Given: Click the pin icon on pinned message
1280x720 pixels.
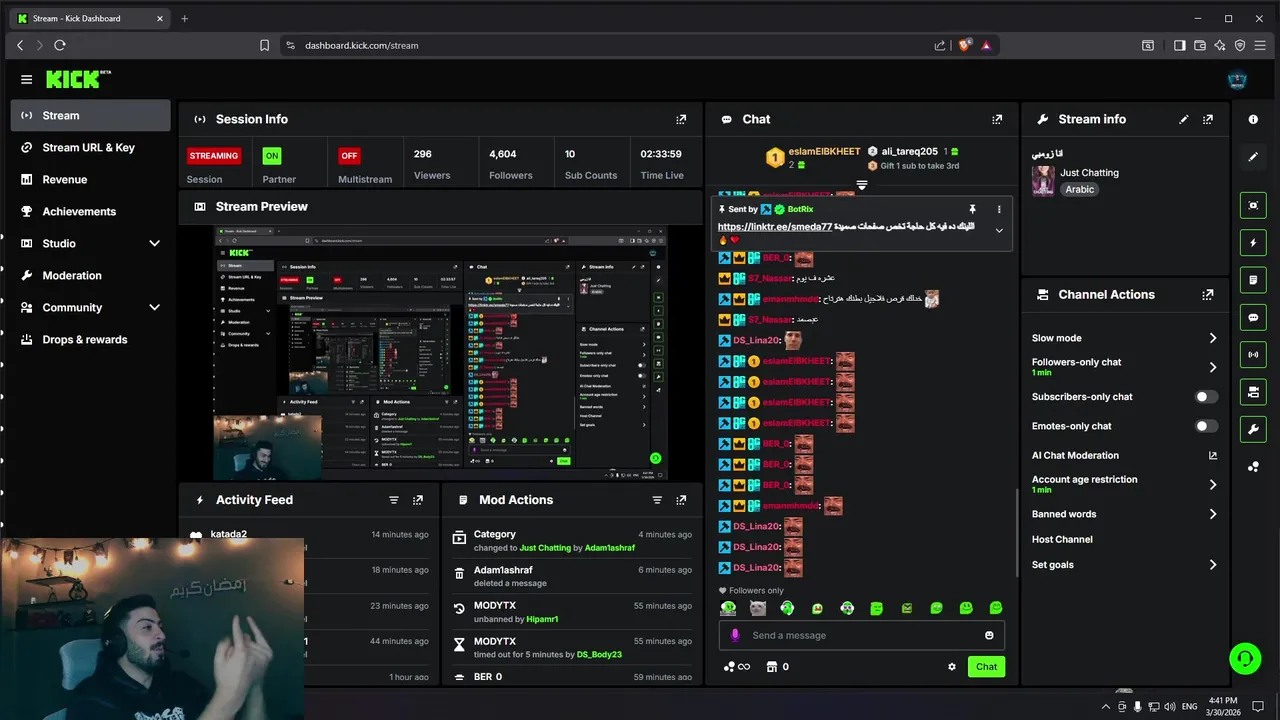Looking at the screenshot, I should 972,209.
